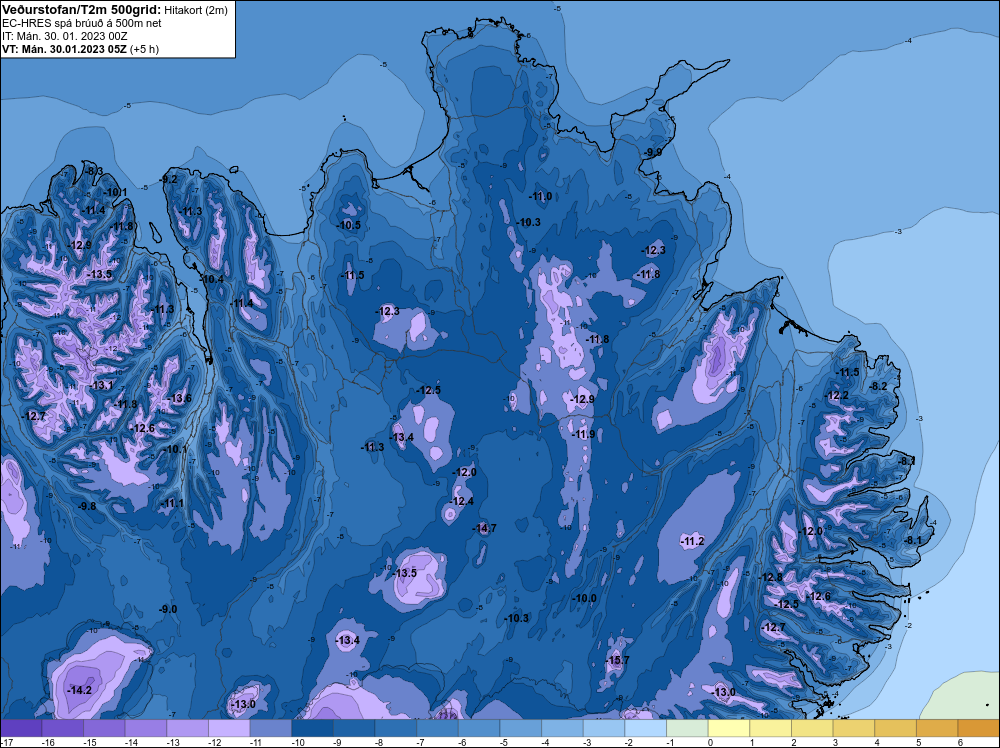Click the -13.6 temperature value
The height and width of the screenshot is (748, 1000).
179,399
